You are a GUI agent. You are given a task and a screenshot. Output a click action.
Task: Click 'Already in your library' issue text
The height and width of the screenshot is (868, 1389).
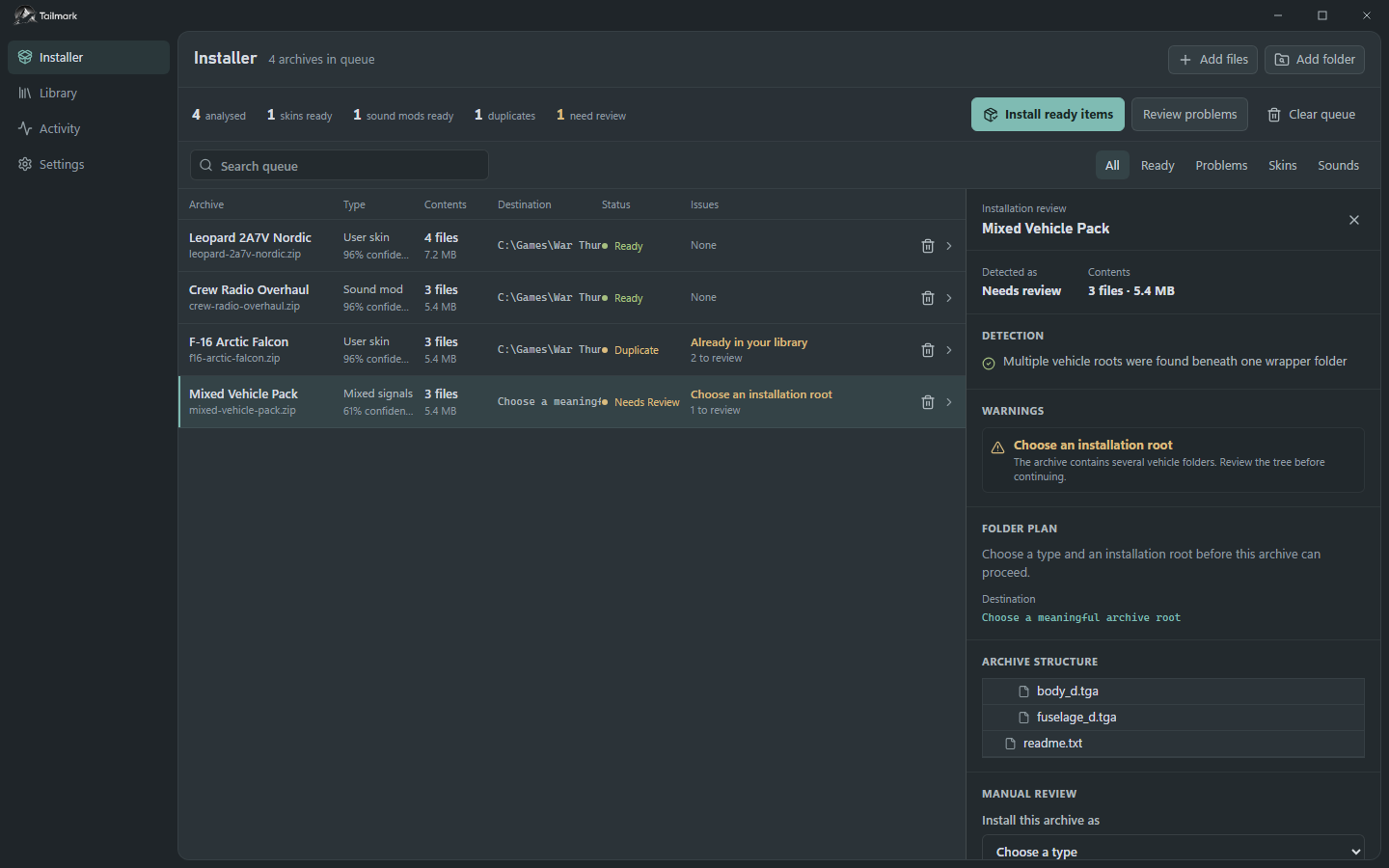(749, 342)
